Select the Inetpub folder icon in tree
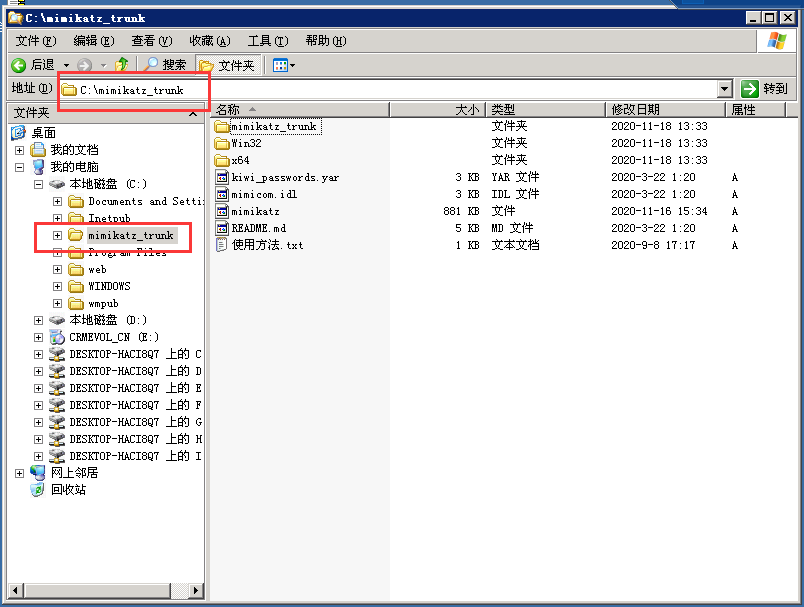 click(x=76, y=218)
